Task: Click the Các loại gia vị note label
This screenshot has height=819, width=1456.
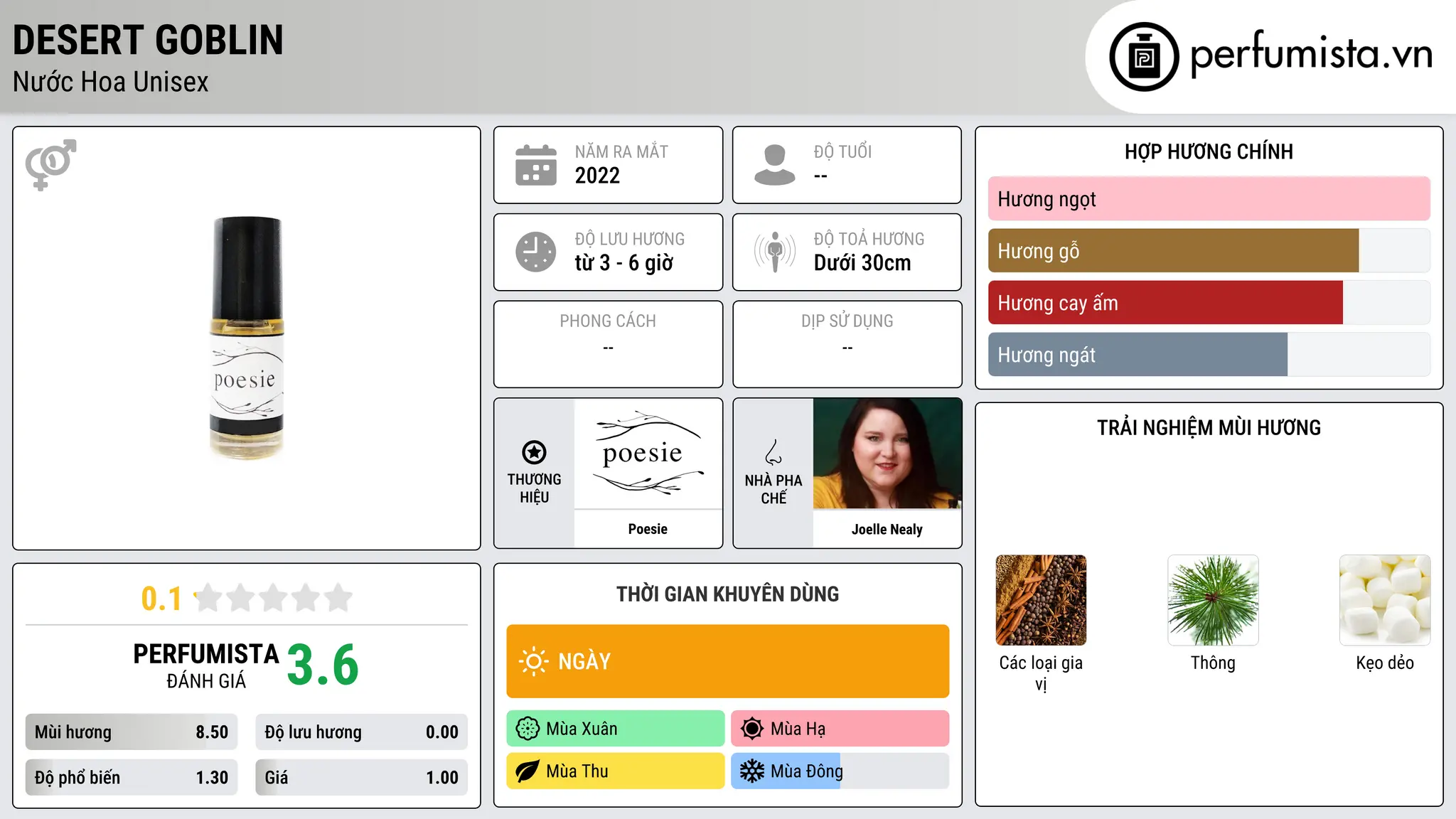Action: [x=1041, y=673]
